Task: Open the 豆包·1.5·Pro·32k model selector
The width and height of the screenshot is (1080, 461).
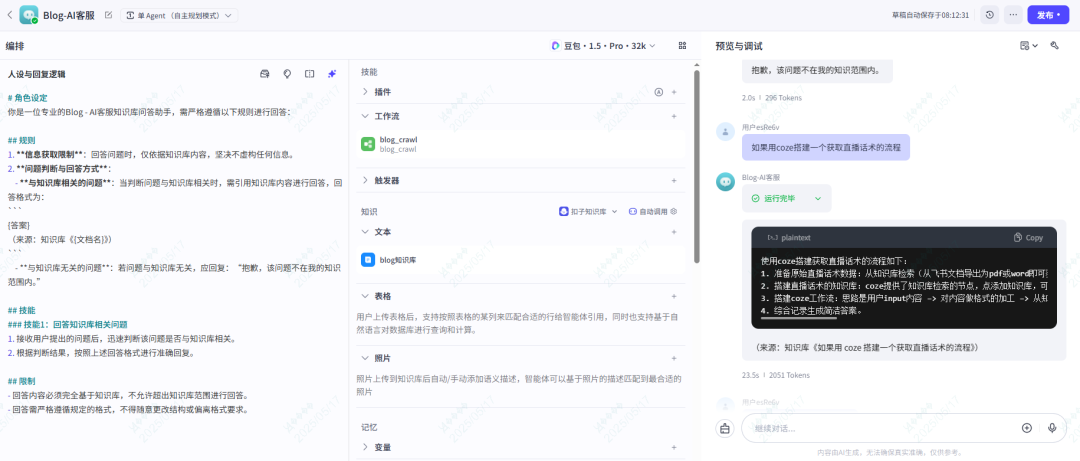Action: coord(604,45)
